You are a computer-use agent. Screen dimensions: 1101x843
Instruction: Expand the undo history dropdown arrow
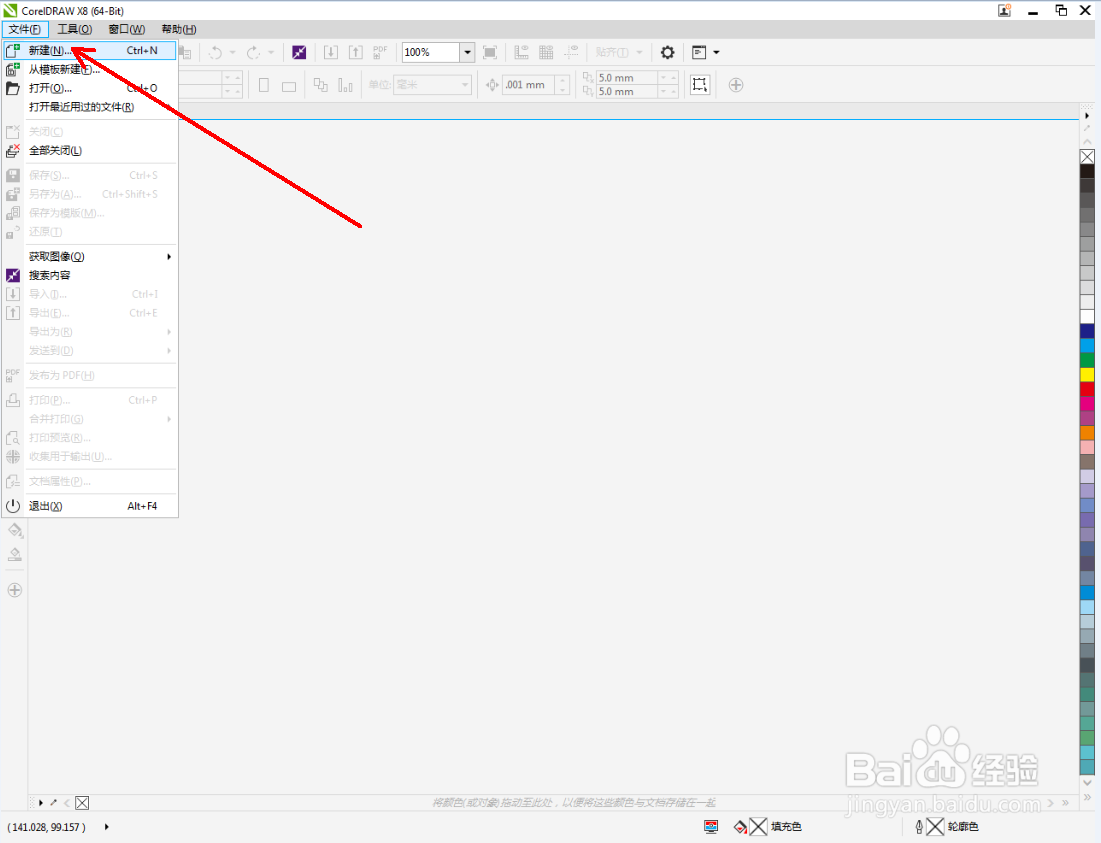click(232, 52)
